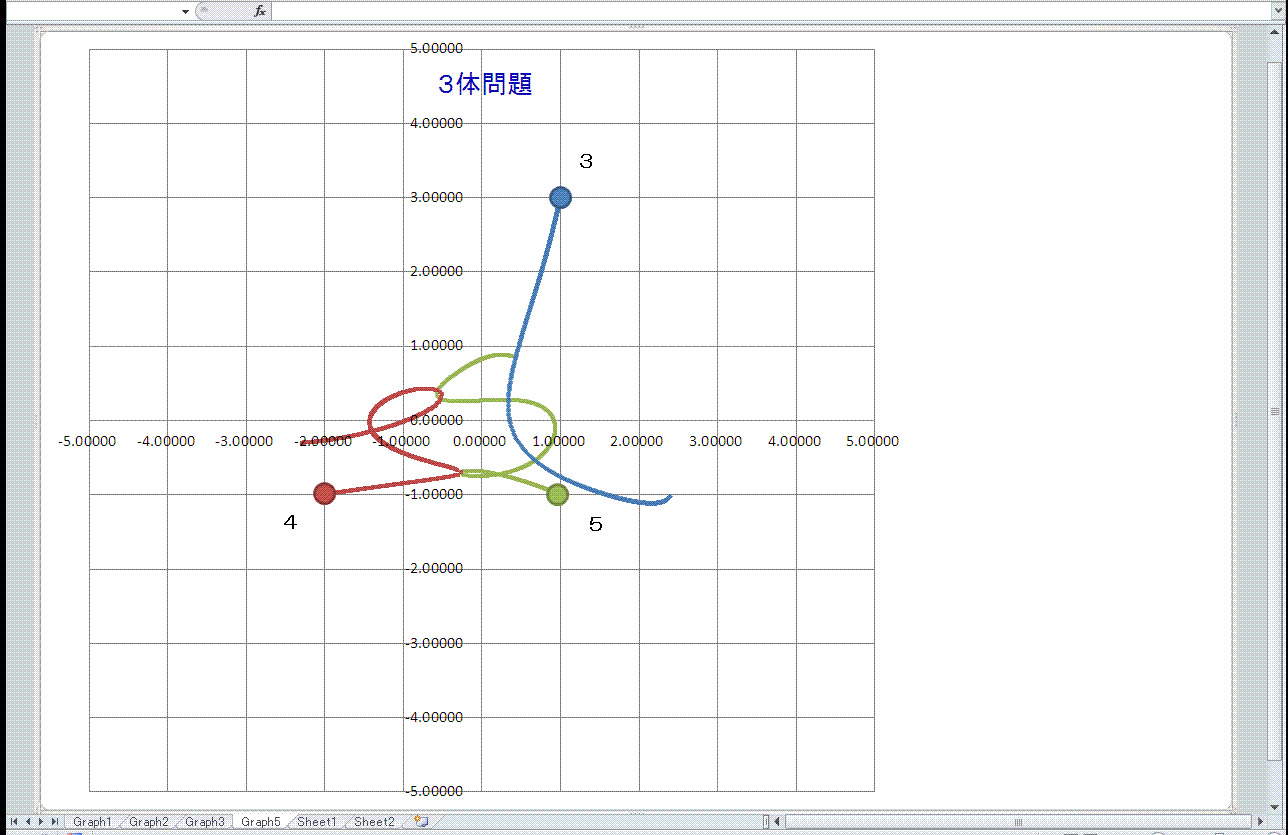1288x835 pixels.
Task: Click horizontal axis label 4.00000
Action: click(x=794, y=441)
